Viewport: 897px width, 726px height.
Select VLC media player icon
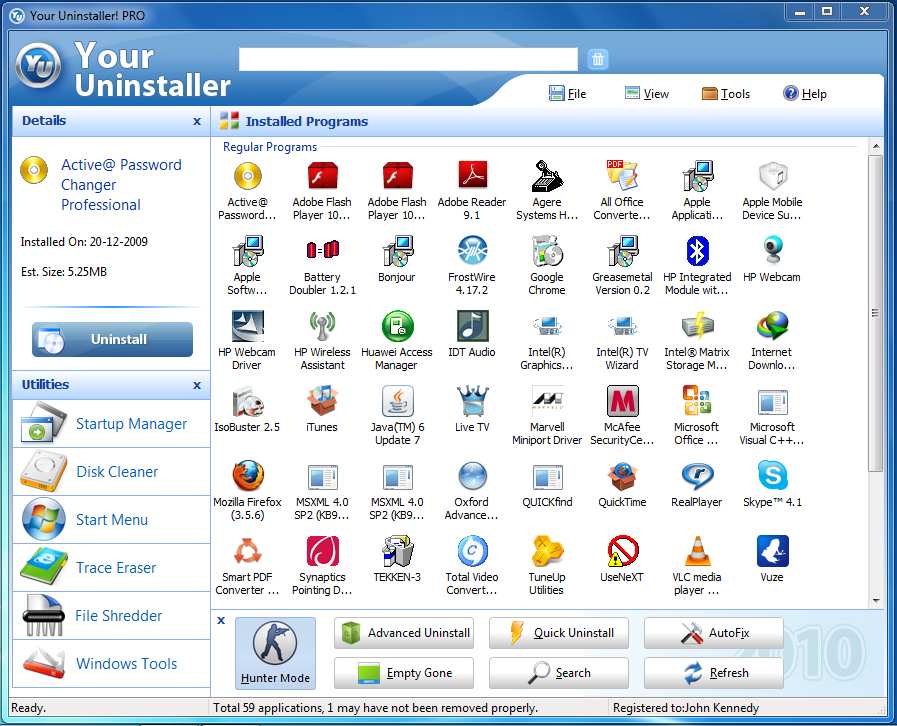[x=697, y=551]
